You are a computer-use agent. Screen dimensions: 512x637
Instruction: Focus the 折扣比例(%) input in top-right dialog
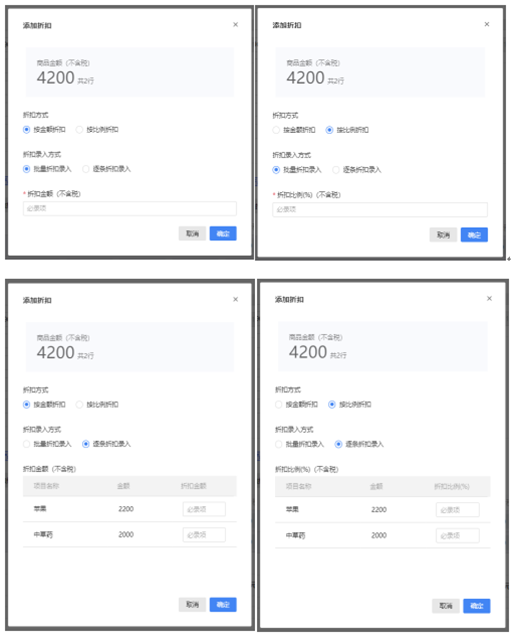pyautogui.click(x=380, y=210)
